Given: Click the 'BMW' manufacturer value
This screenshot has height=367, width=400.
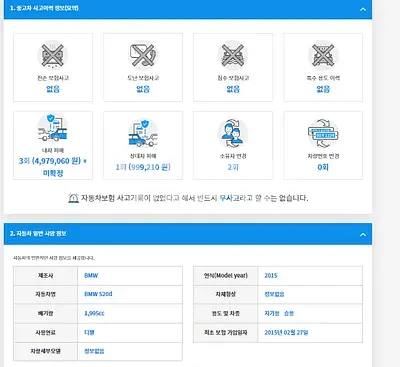Looking at the screenshot, I should point(91,276).
